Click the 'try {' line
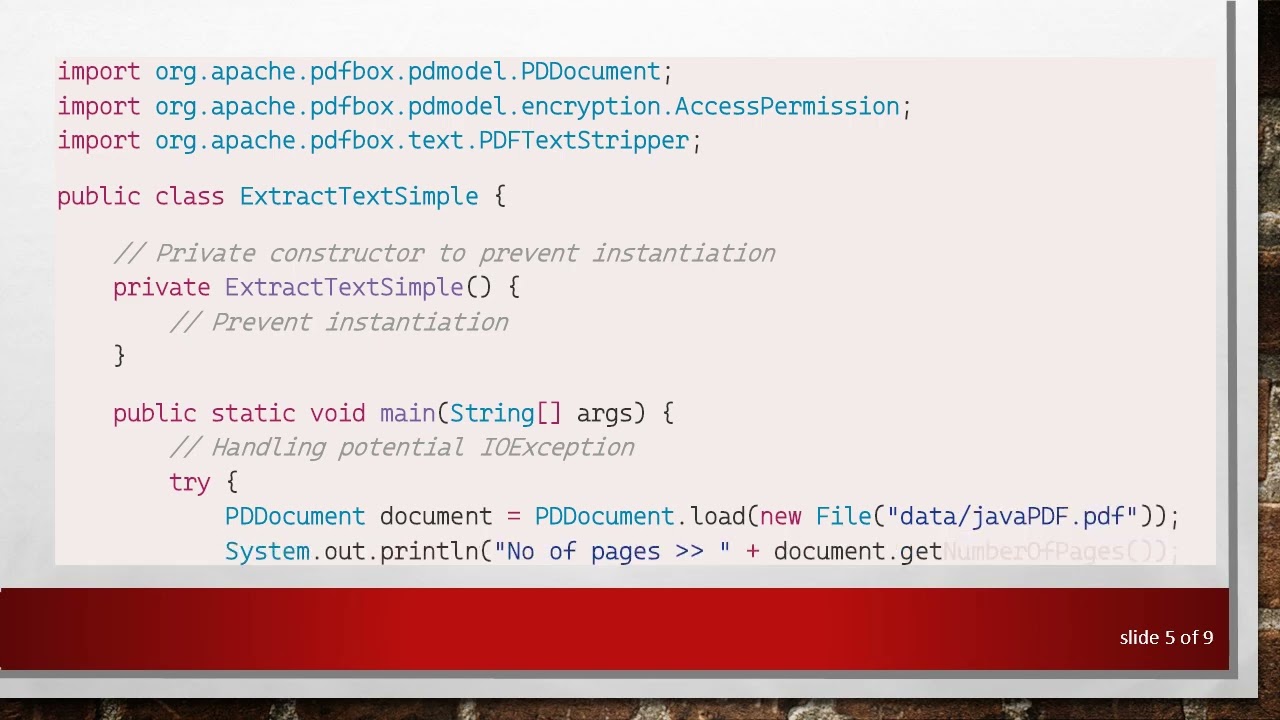The width and height of the screenshot is (1280, 720). (203, 482)
